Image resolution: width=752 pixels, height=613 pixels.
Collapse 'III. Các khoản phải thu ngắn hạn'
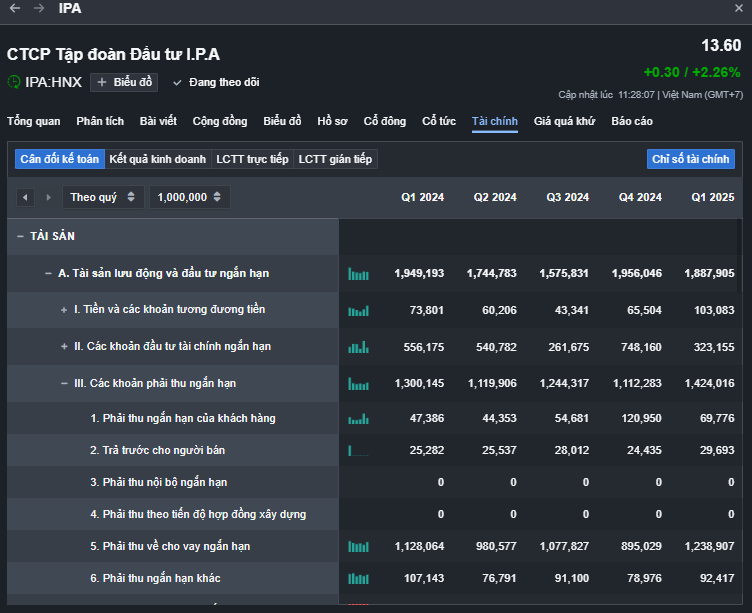coord(64,383)
